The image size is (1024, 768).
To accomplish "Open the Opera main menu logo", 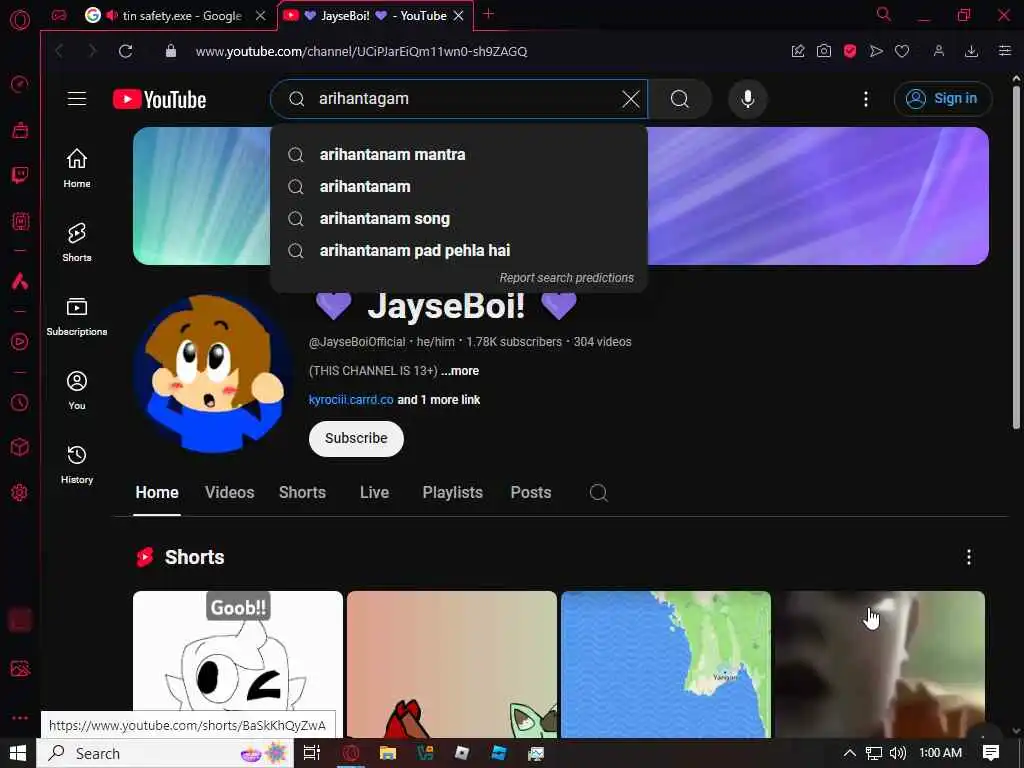I will [20, 20].
